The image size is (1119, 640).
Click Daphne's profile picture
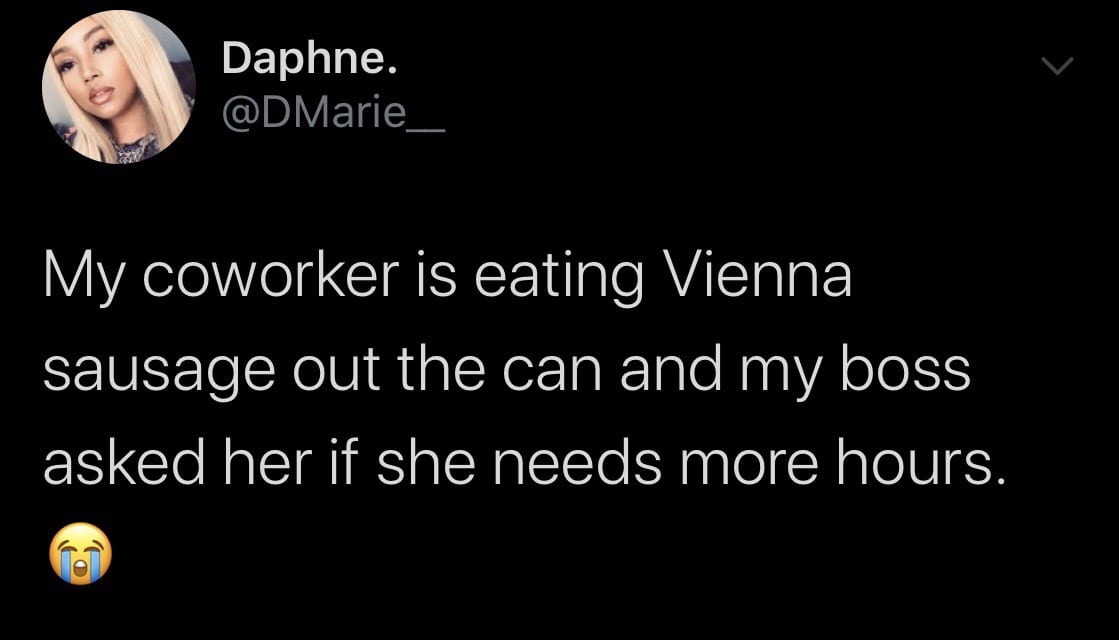(117, 87)
